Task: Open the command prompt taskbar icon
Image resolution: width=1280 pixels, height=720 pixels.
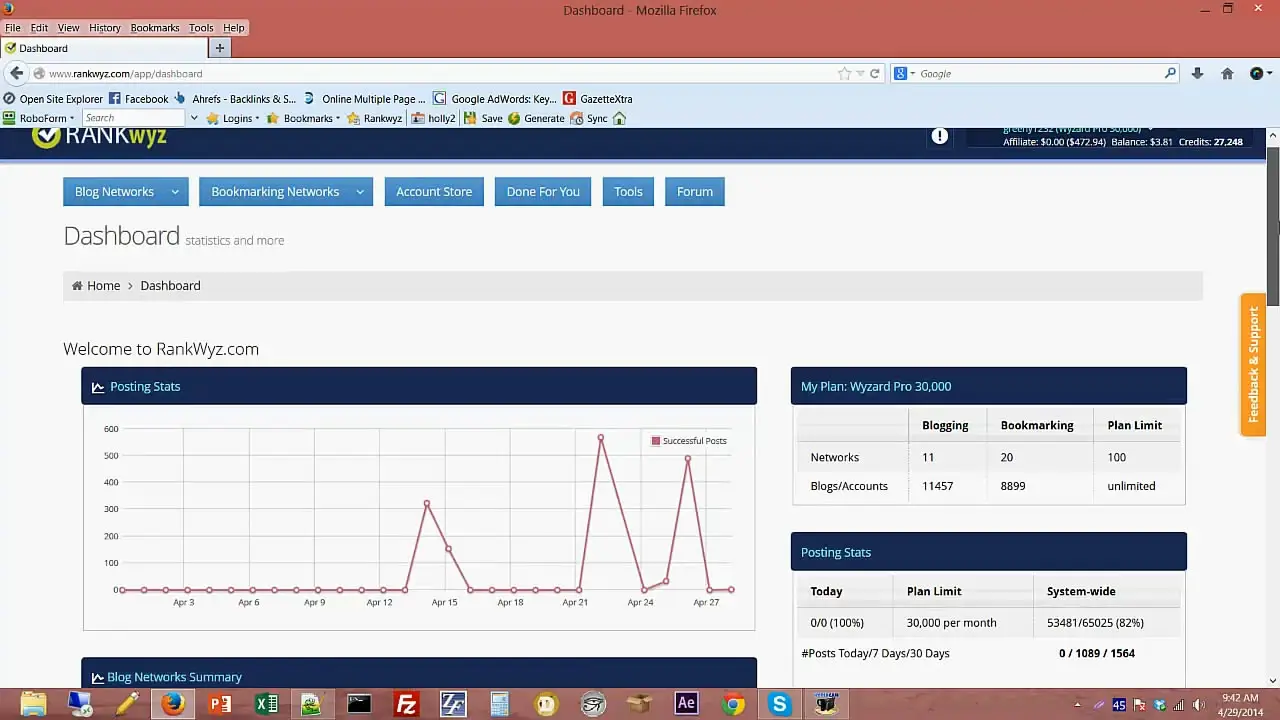Action: 359,704
